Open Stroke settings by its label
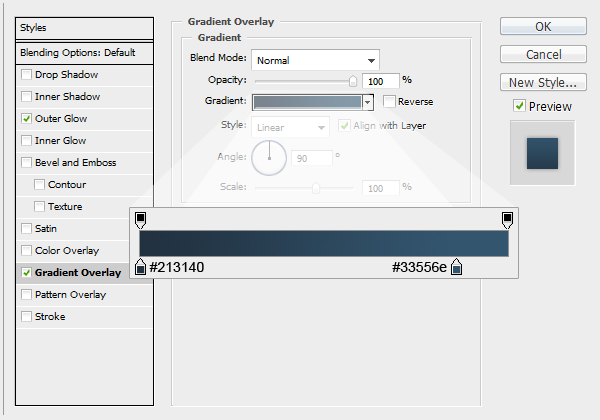 50,316
